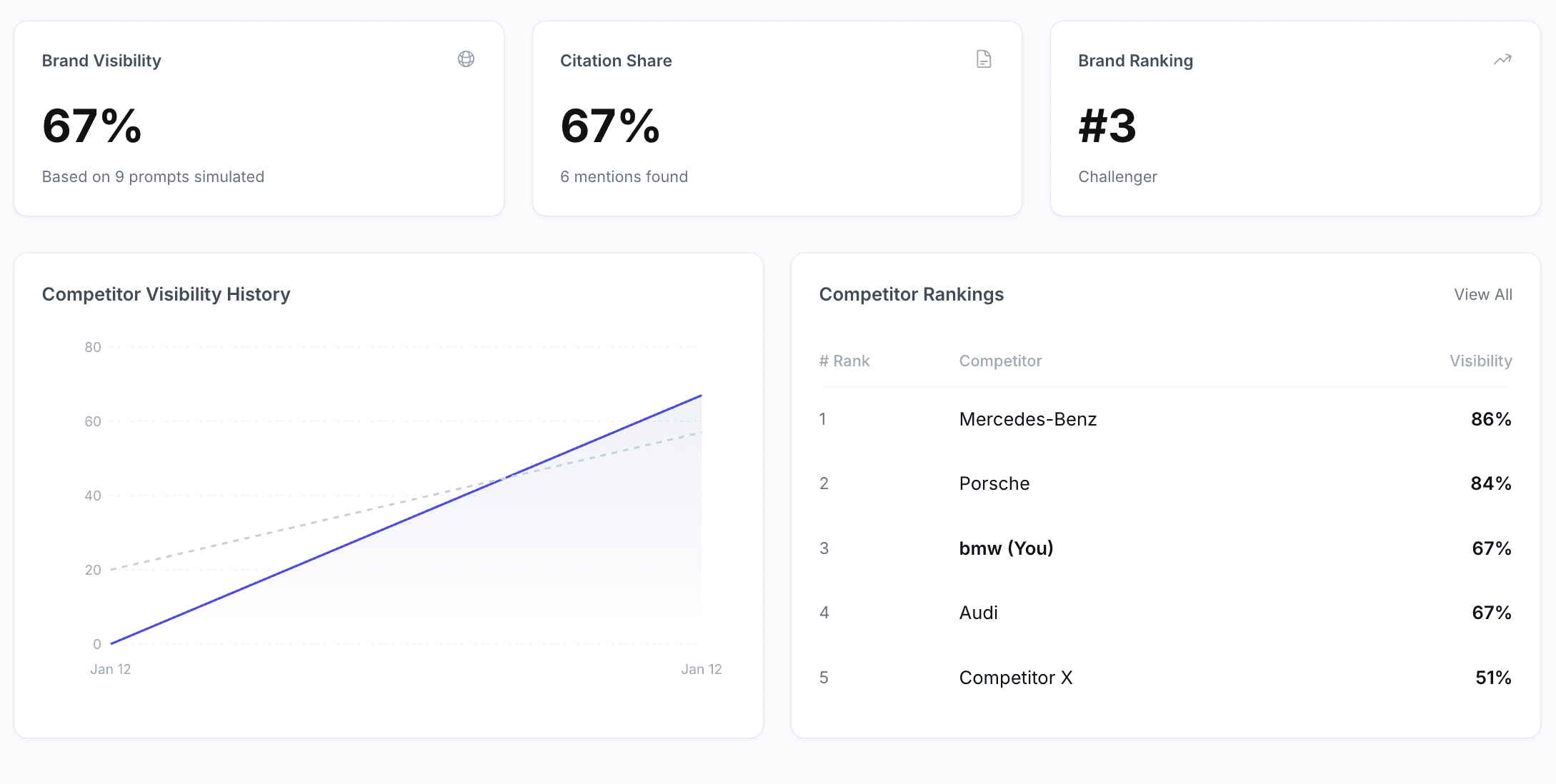This screenshot has height=784, width=1556.
Task: Click the document icon on Citation Share card
Action: click(984, 60)
